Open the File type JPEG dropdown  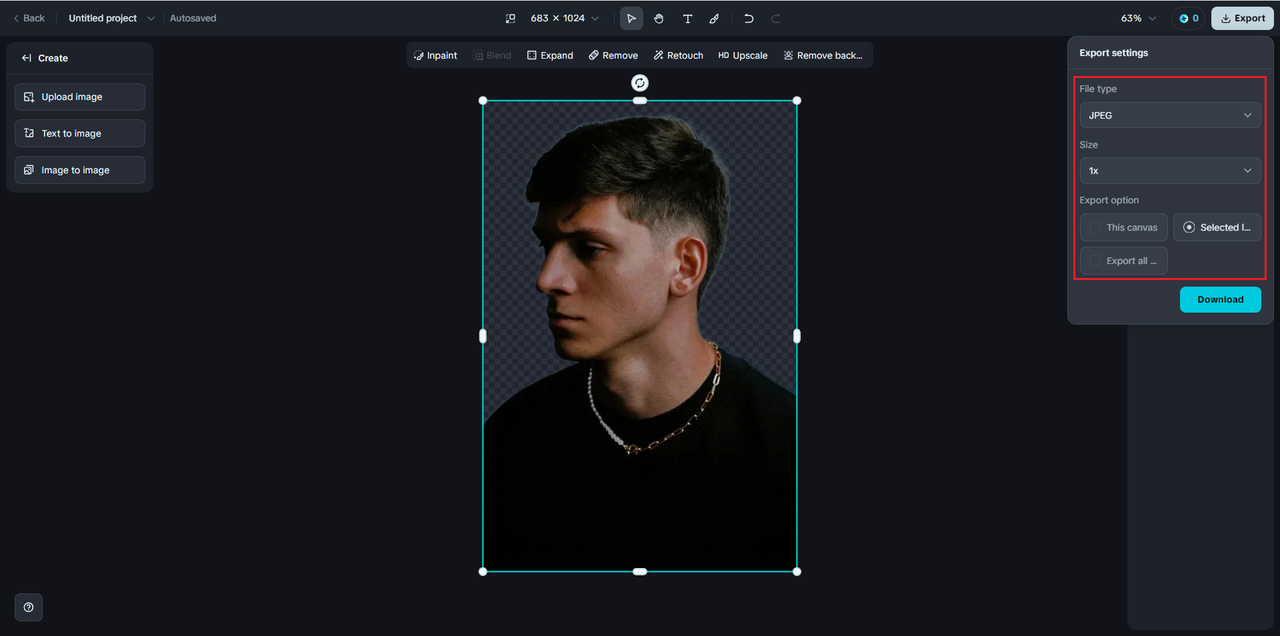[1170, 115]
